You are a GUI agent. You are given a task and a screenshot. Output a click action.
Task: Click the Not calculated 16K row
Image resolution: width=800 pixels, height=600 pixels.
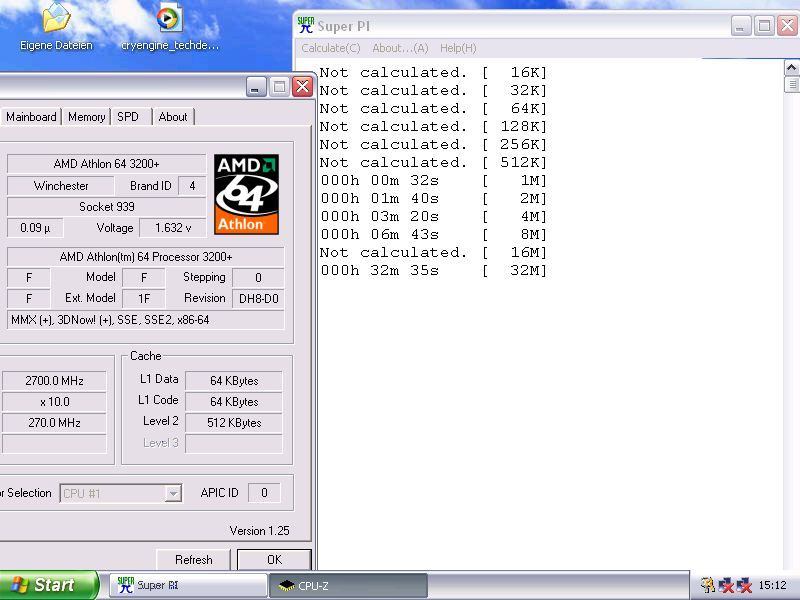click(x=434, y=72)
